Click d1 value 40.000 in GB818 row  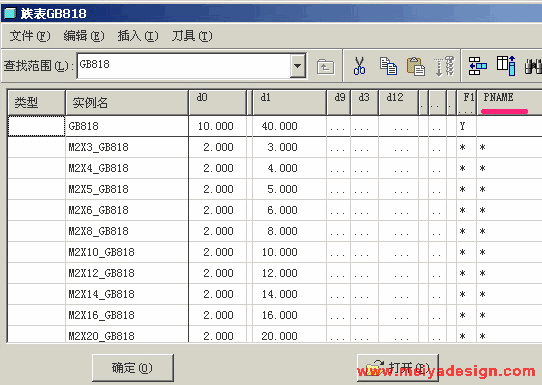279,126
